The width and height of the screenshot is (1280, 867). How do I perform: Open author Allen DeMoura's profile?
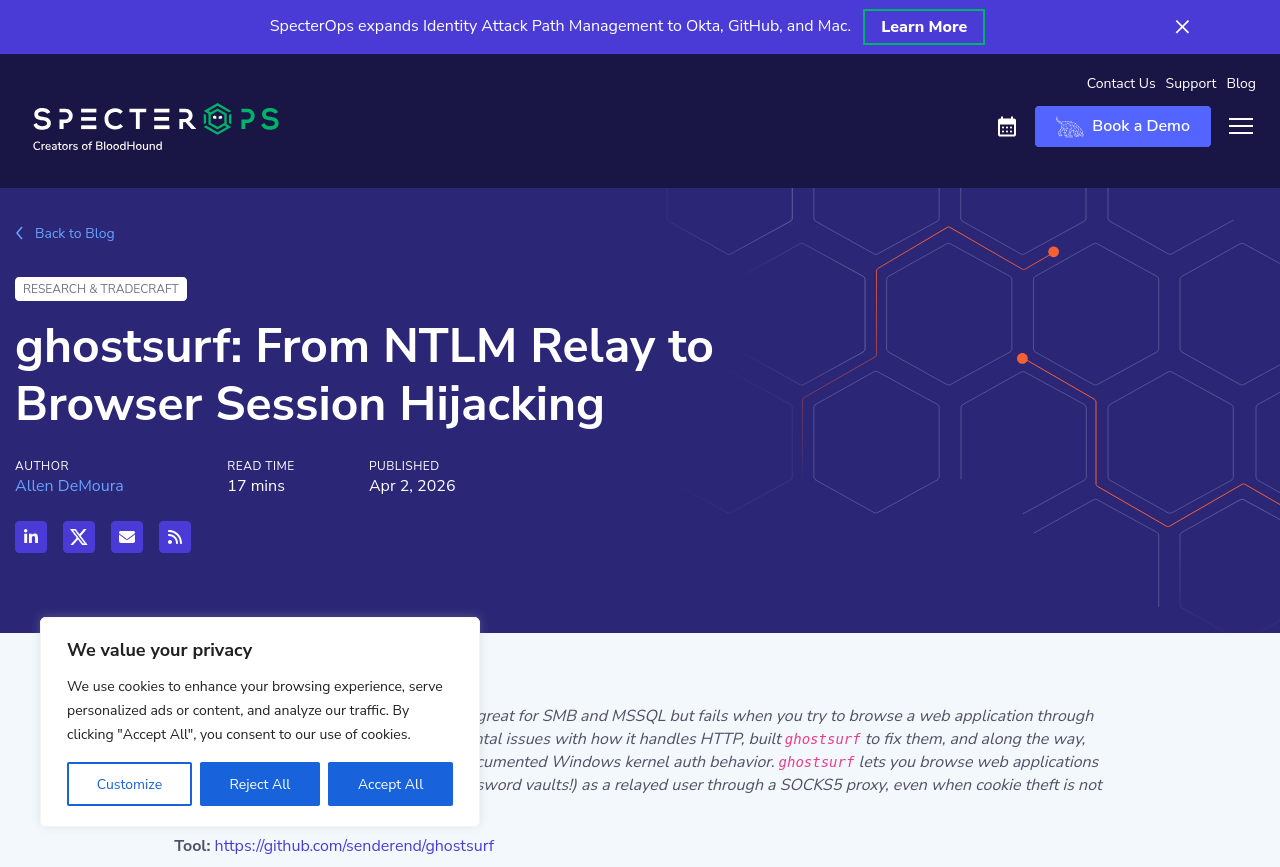pyautogui.click(x=69, y=486)
